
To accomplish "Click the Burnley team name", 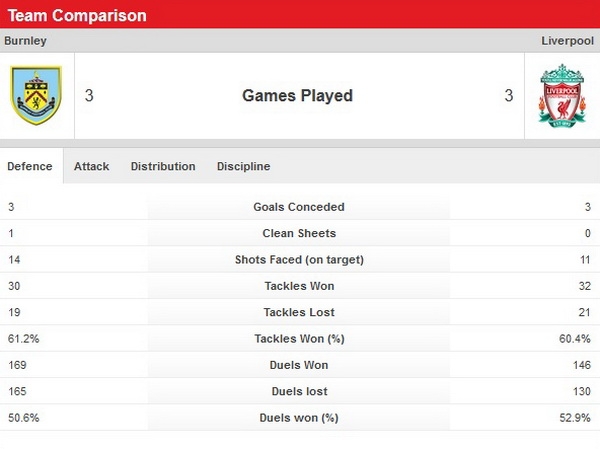I will pos(25,41).
